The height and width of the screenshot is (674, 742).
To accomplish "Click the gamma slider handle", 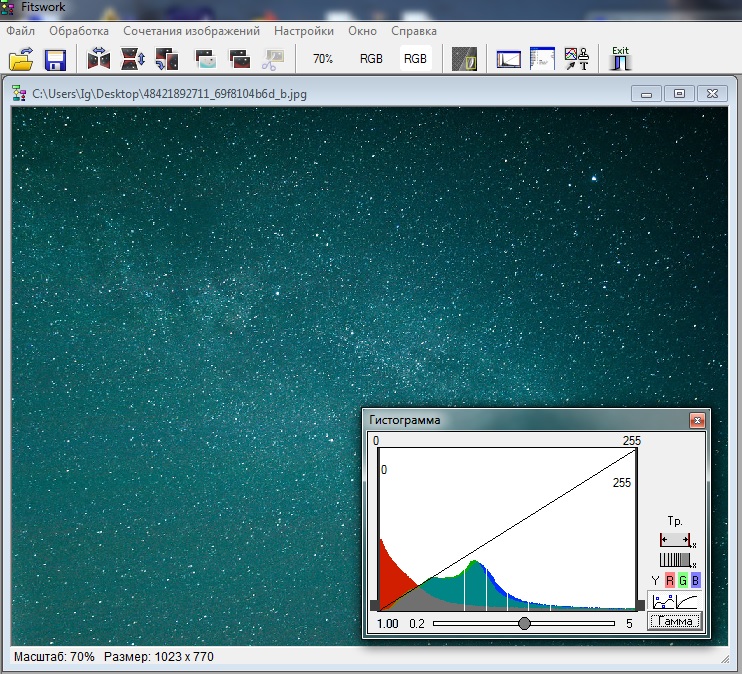I will pos(524,623).
